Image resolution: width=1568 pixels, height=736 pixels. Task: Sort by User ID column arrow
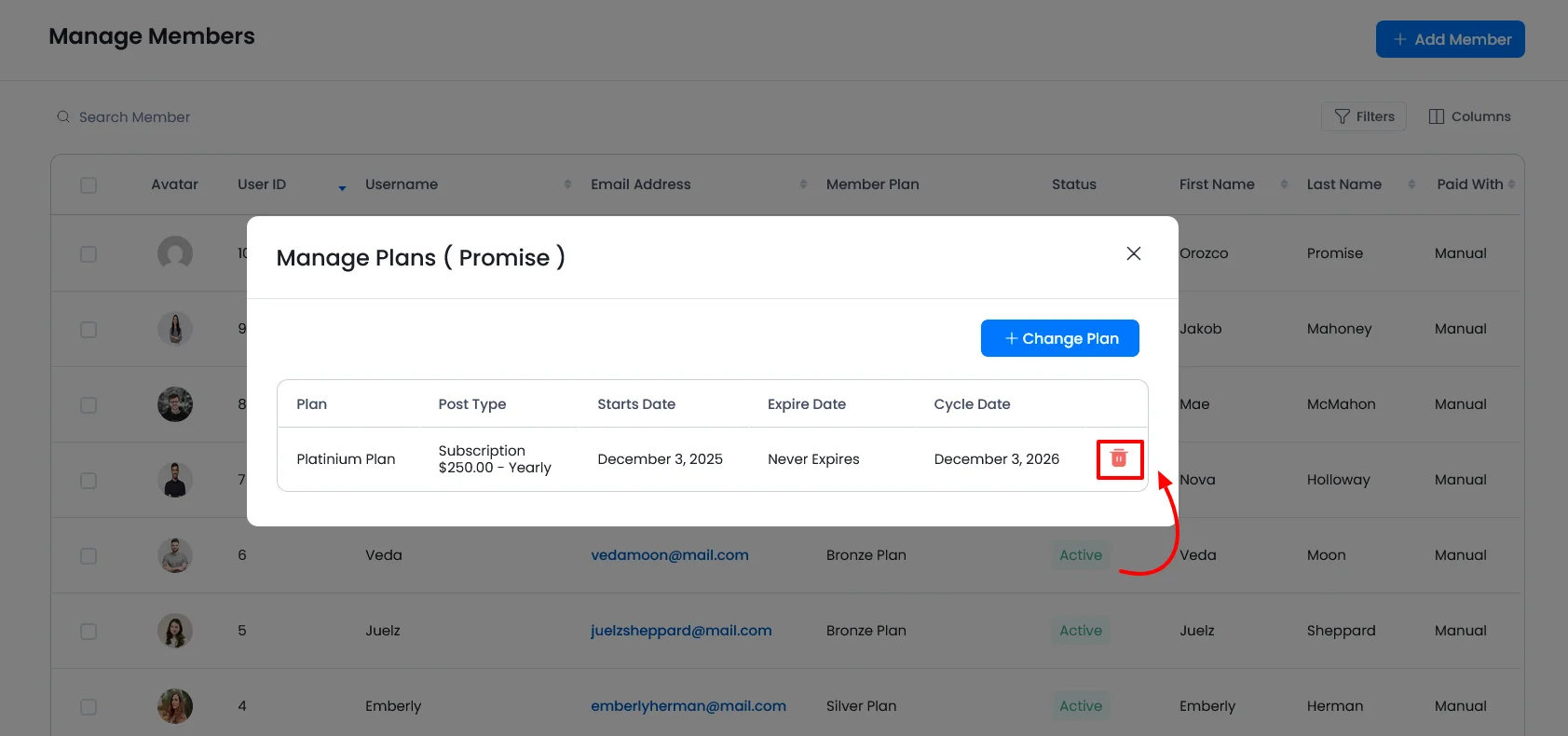(x=342, y=187)
